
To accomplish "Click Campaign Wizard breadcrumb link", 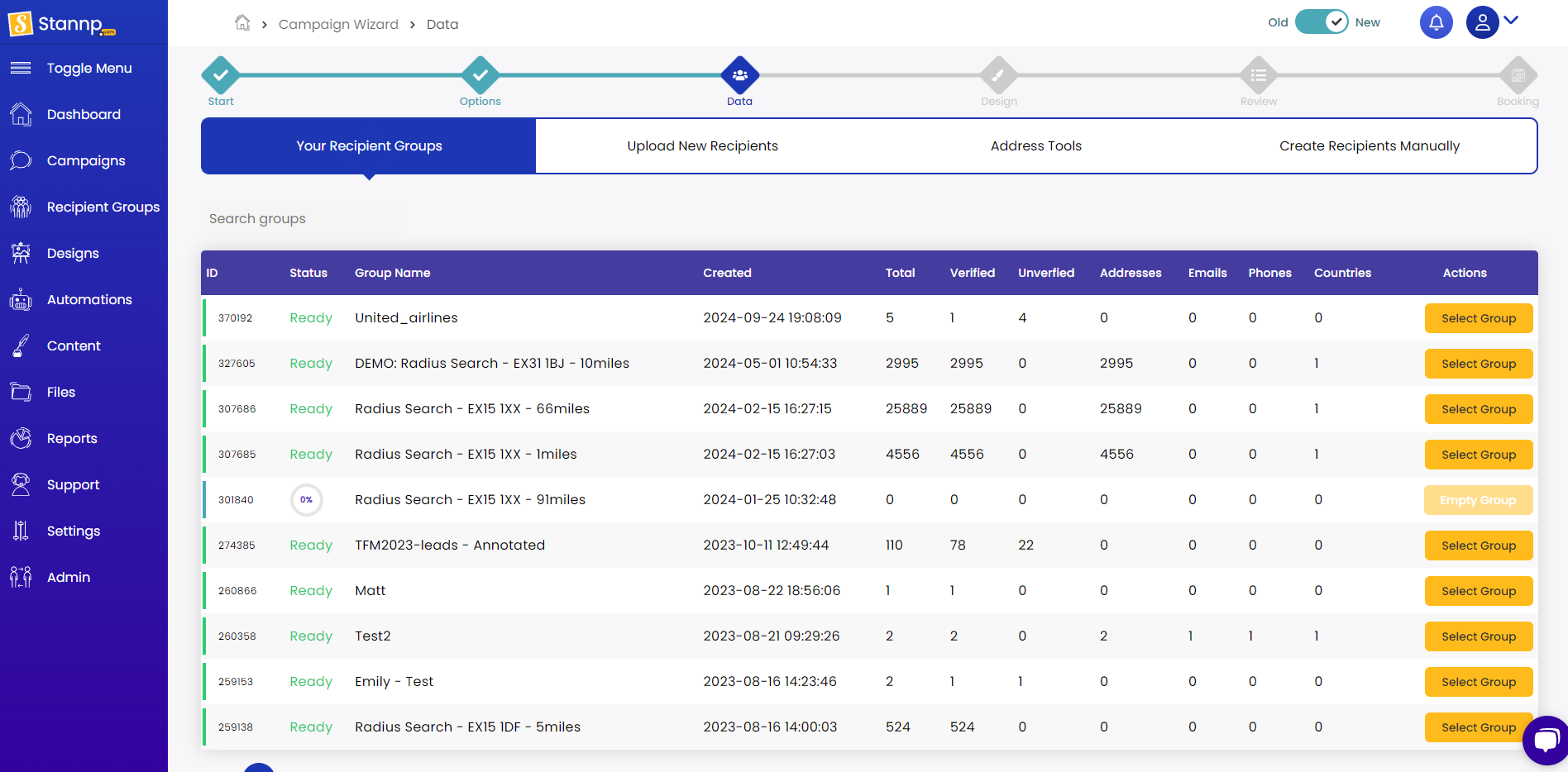I will pos(338,25).
